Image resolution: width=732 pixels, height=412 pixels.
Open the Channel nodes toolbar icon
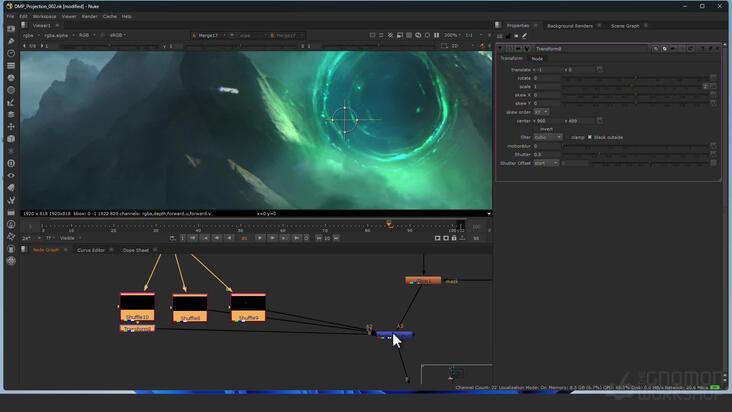[11, 65]
